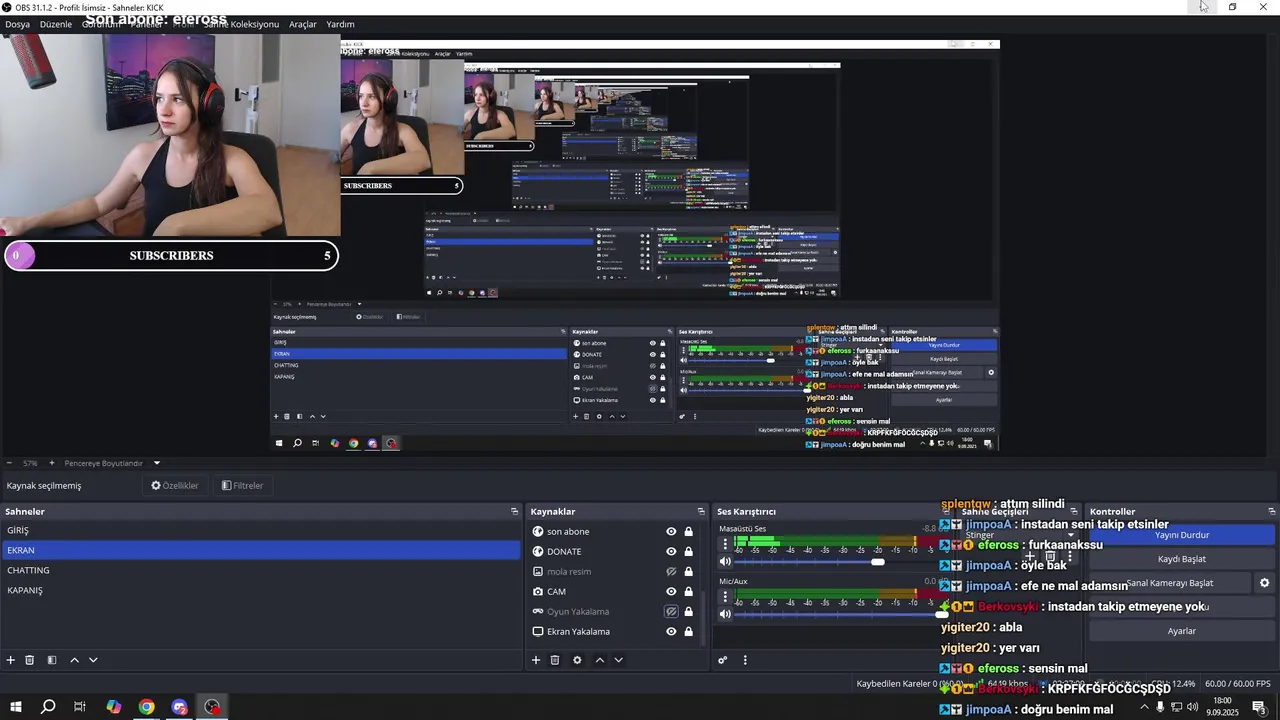Zoom in preview with plus icon
The width and height of the screenshot is (1280, 720).
(x=52, y=463)
